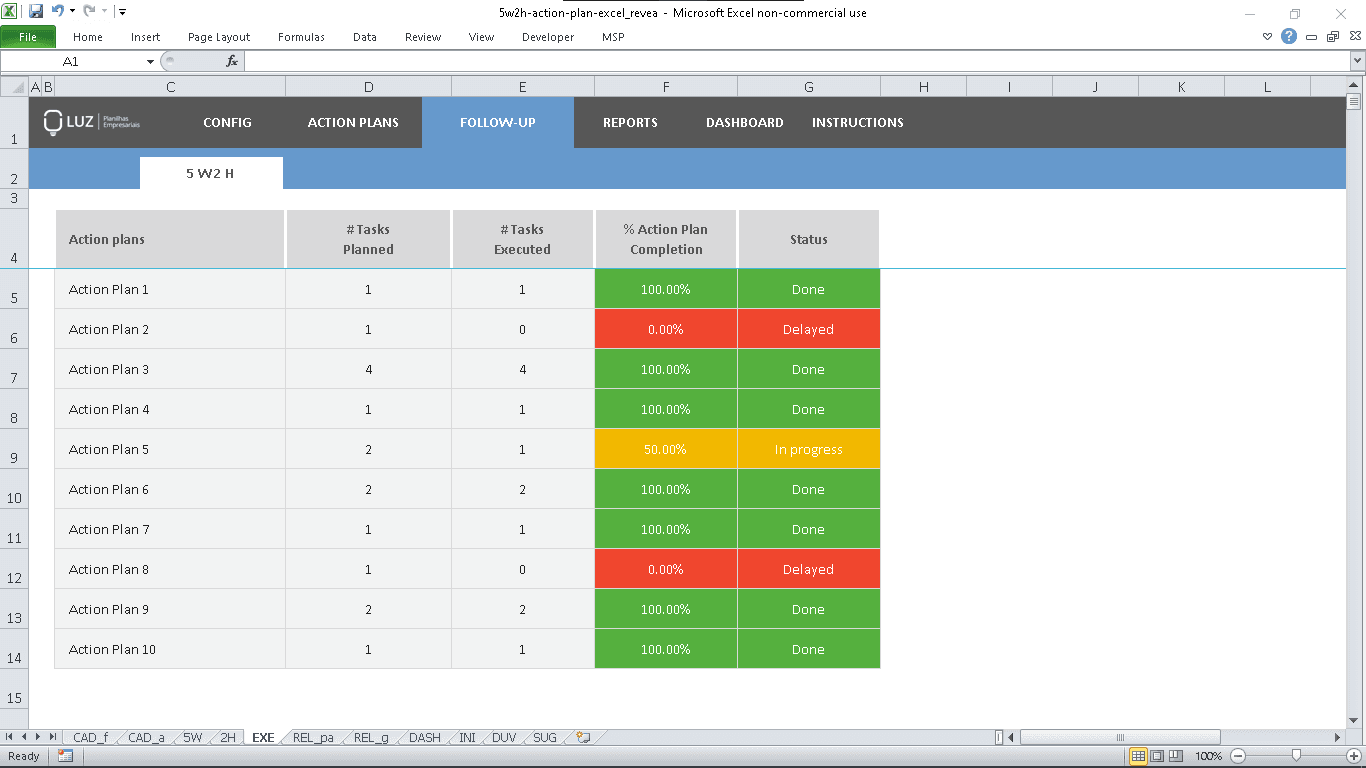Switch to the REL_pa sheet tab
The image size is (1366, 768).
pyautogui.click(x=313, y=737)
